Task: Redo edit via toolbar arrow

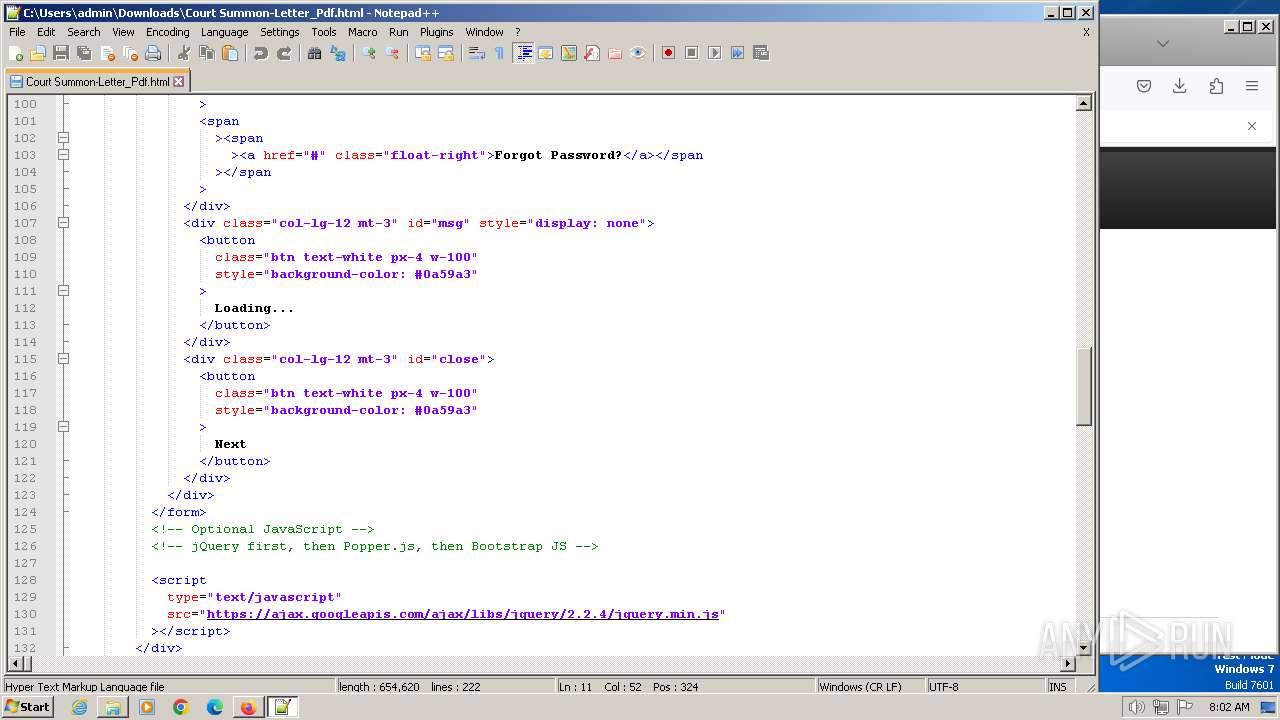Action: [283, 53]
